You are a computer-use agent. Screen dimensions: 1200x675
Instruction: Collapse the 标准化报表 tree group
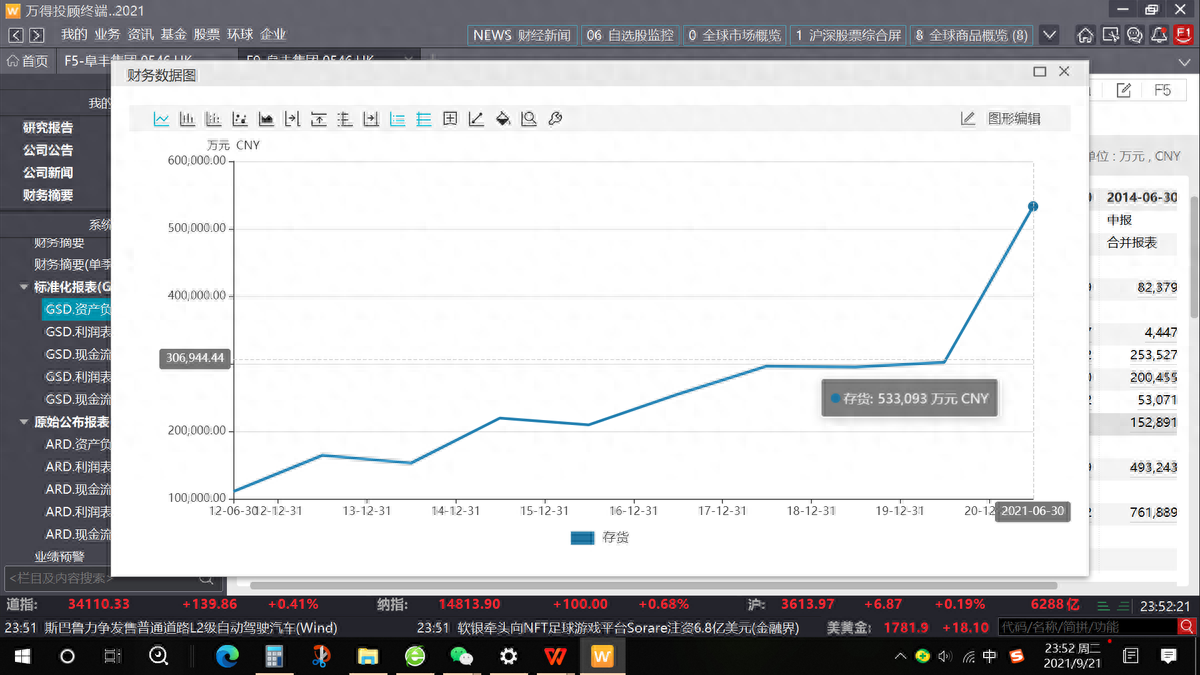coord(25,287)
